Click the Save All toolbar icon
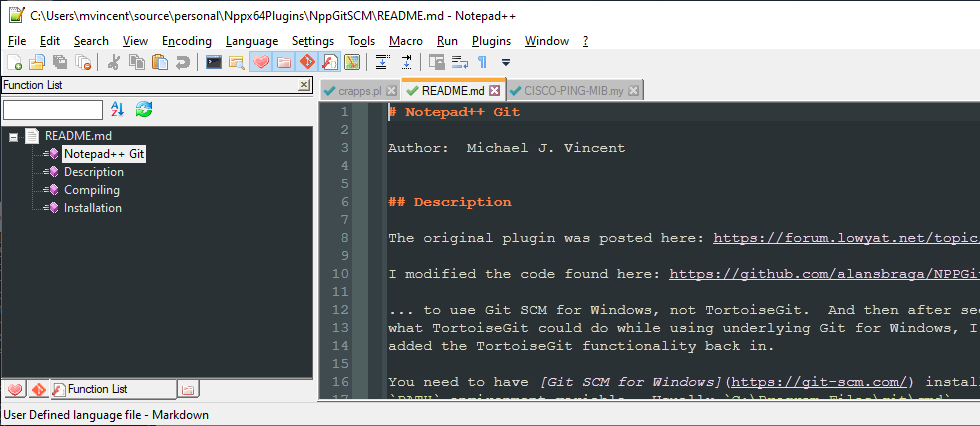The image size is (980, 426). pos(60,62)
